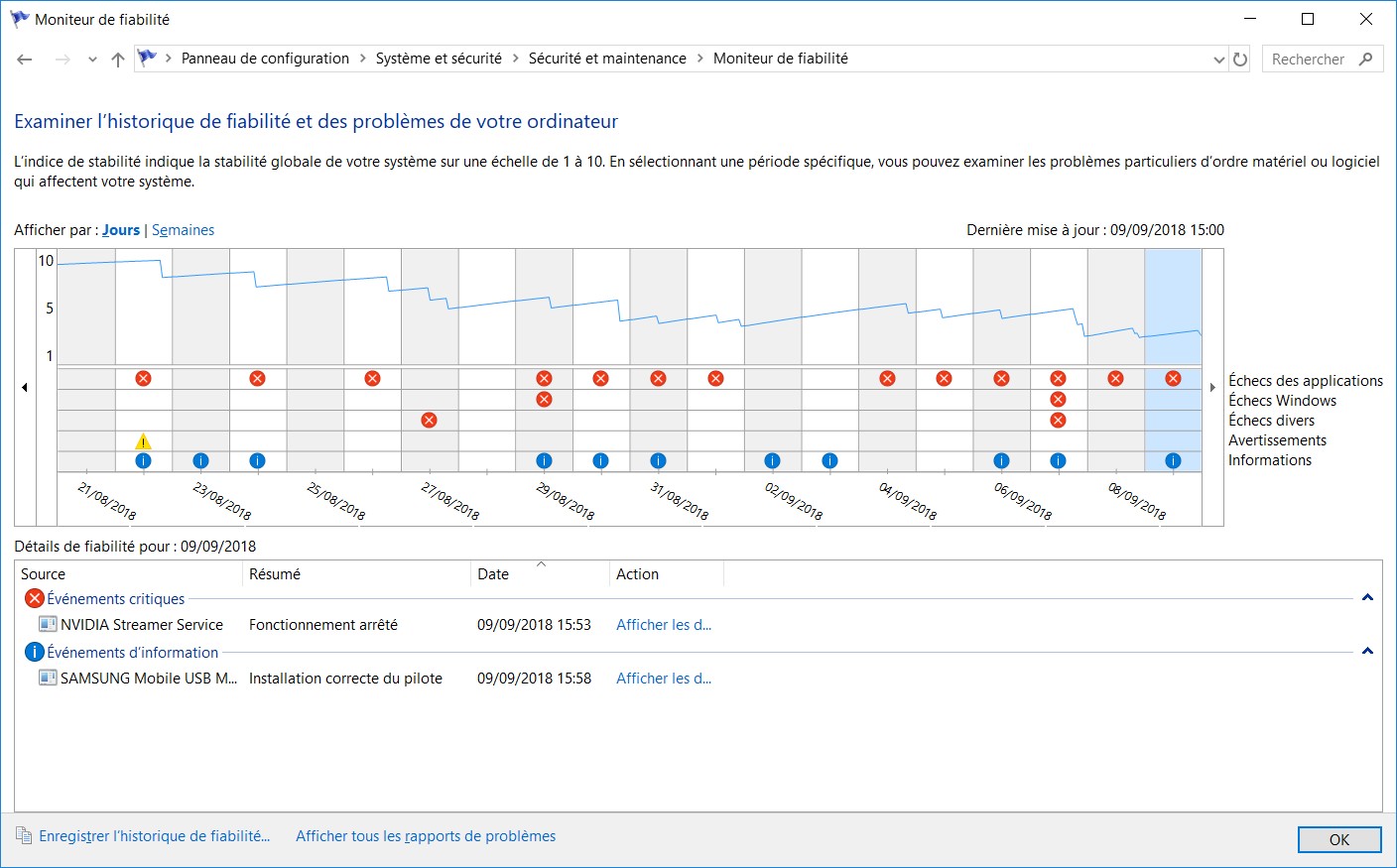
Task: Click Moniteur de fiabilité breadcrumb
Action: (781, 59)
